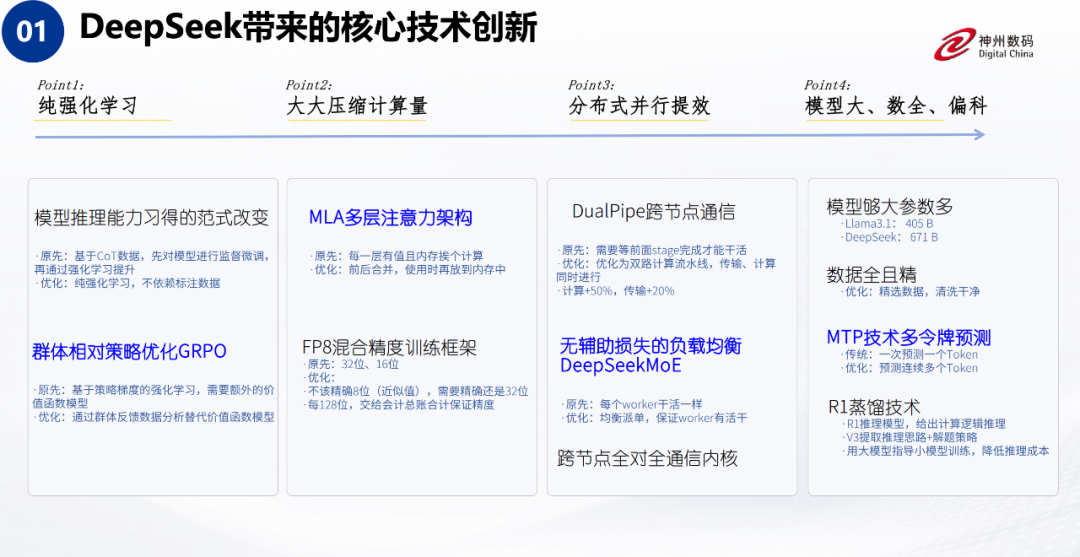The width and height of the screenshot is (1080, 557).
Task: Click the line '原先：需要等前面stage完成才能干活'
Action: coord(651,250)
